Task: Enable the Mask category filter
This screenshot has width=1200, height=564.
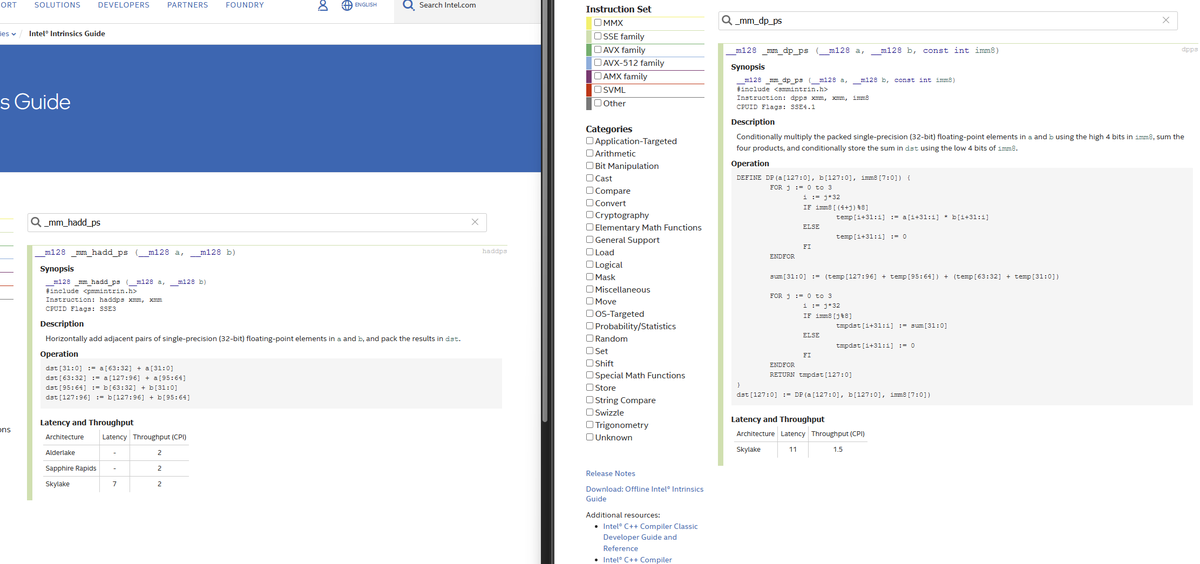Action: coord(590,277)
